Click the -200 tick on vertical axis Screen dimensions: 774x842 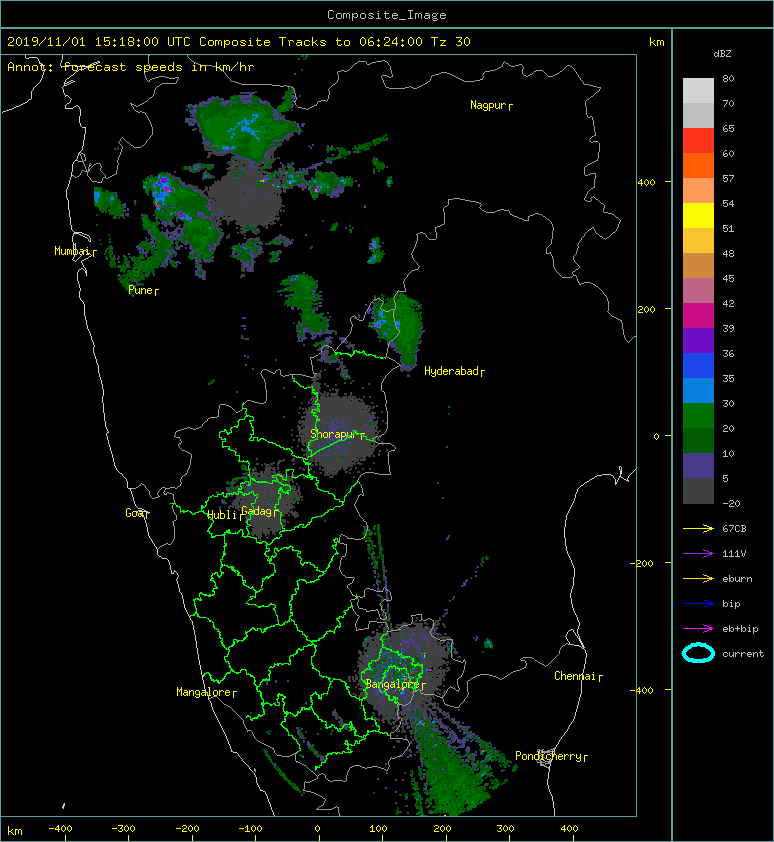pos(642,563)
